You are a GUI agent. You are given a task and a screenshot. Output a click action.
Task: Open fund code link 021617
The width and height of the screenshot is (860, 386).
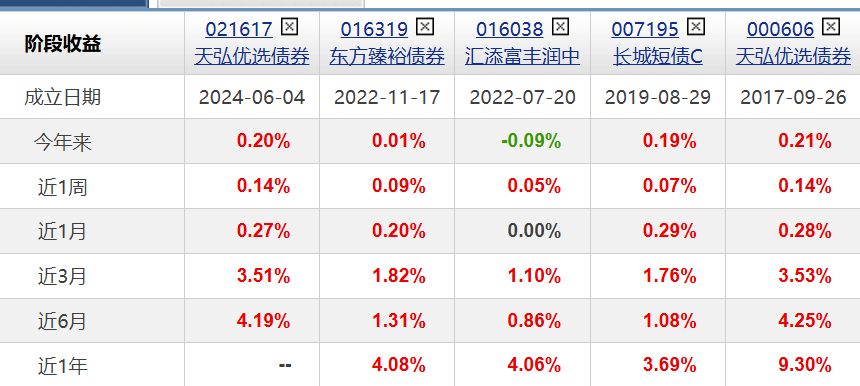[239, 29]
